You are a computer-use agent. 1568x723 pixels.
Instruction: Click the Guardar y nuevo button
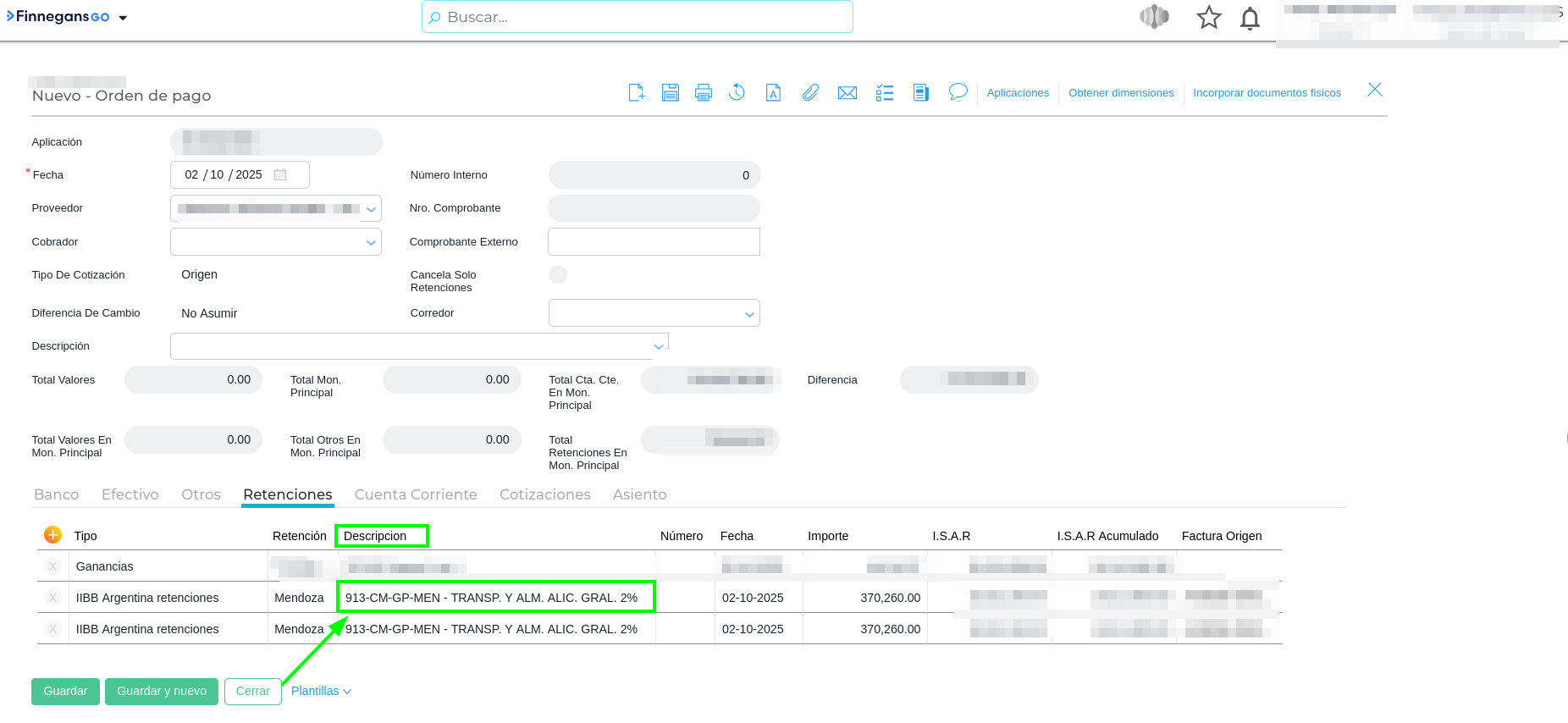tap(162, 691)
